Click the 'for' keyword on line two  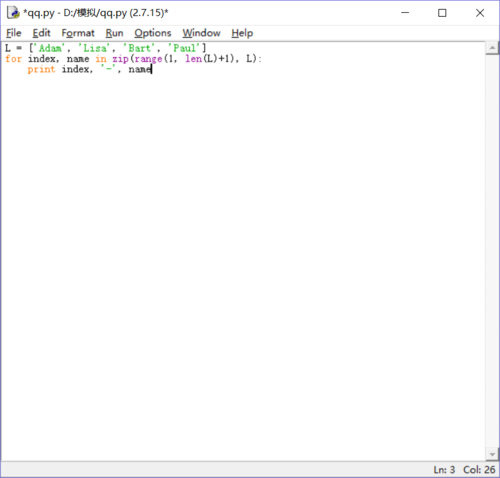(13, 59)
